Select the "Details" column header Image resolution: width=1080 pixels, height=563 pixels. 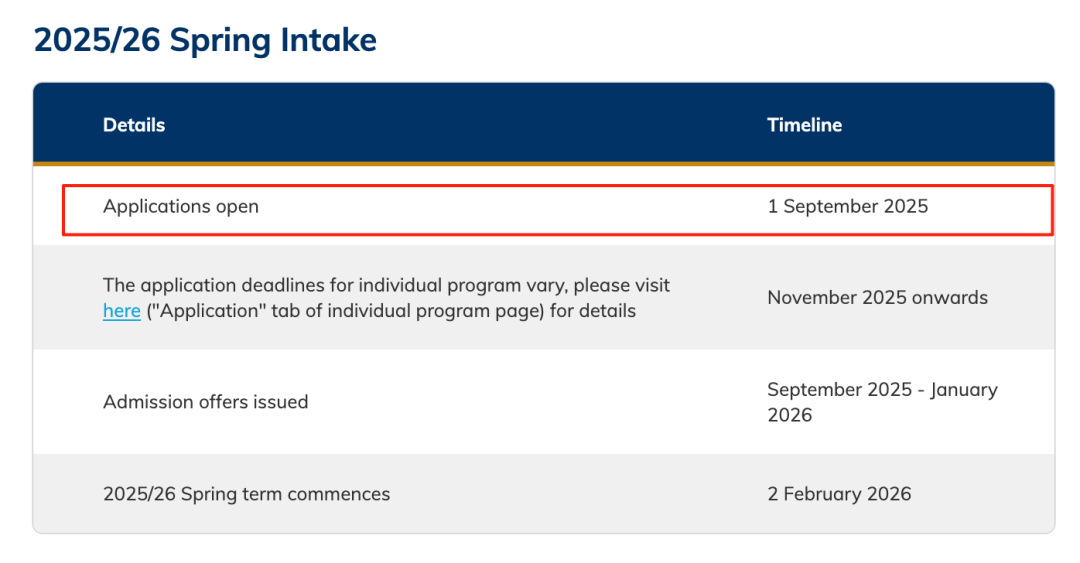[x=134, y=125]
